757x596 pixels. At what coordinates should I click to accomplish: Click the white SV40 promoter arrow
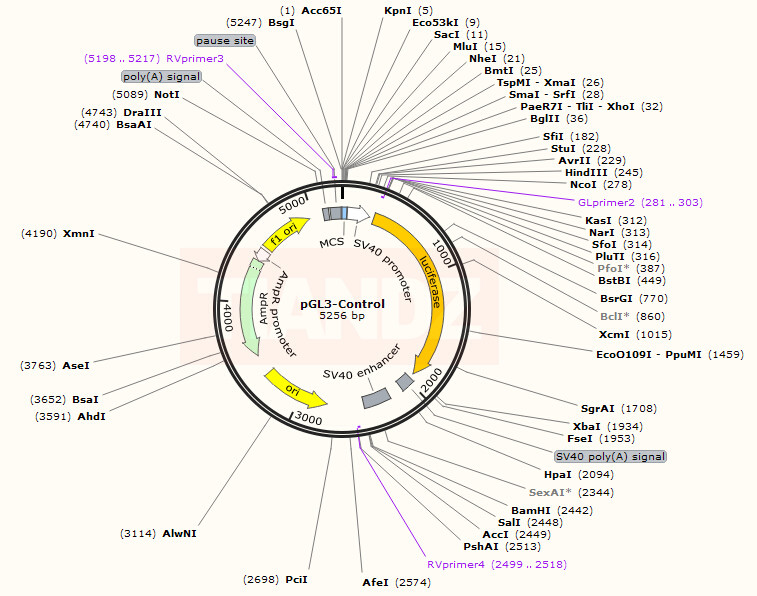coord(359,213)
